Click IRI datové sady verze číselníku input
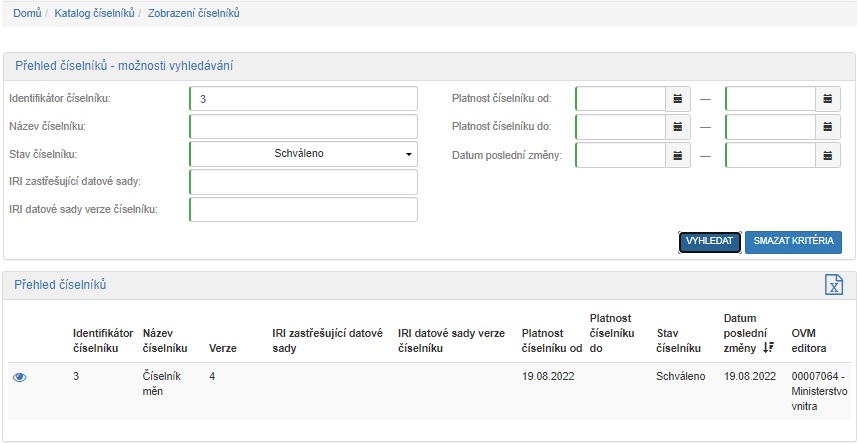The width and height of the screenshot is (858, 443). [x=303, y=209]
